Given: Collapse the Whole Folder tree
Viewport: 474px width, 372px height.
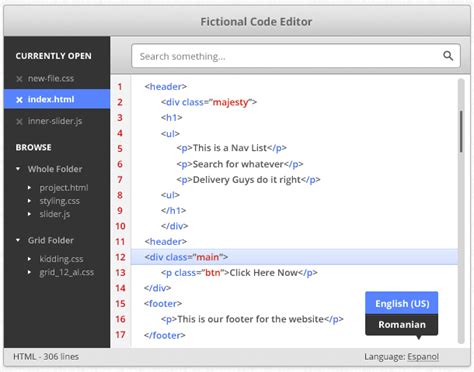Looking at the screenshot, I should [18, 169].
